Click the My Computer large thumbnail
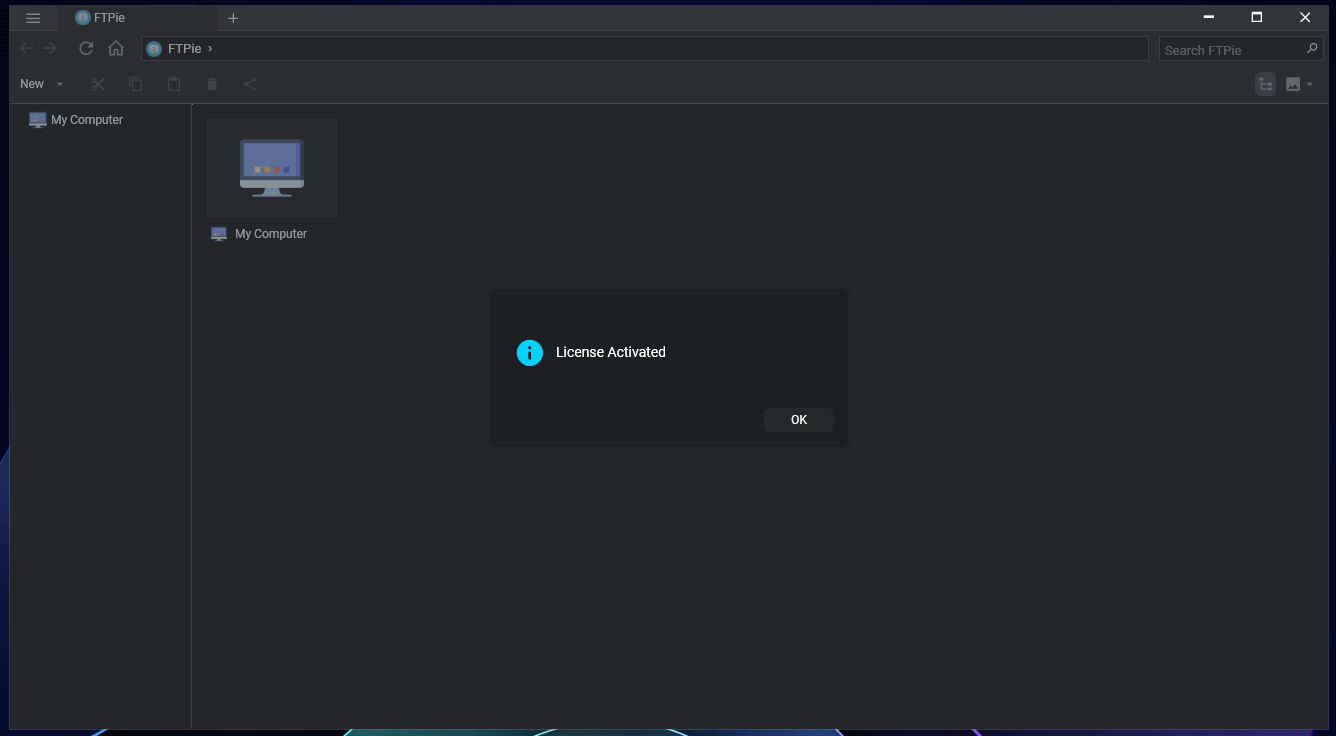1336x736 pixels. click(x=272, y=168)
